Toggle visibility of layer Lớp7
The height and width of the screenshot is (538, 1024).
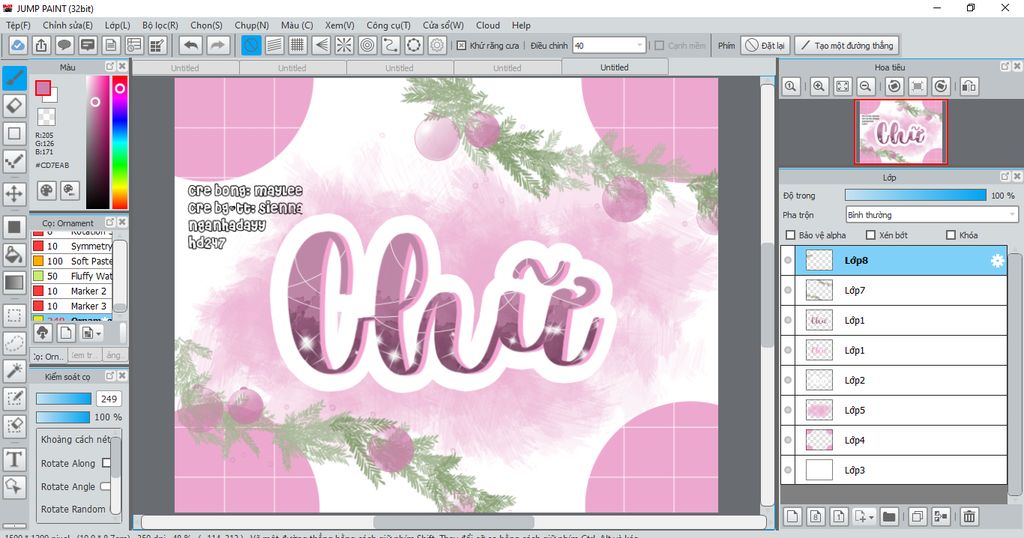[x=788, y=290]
